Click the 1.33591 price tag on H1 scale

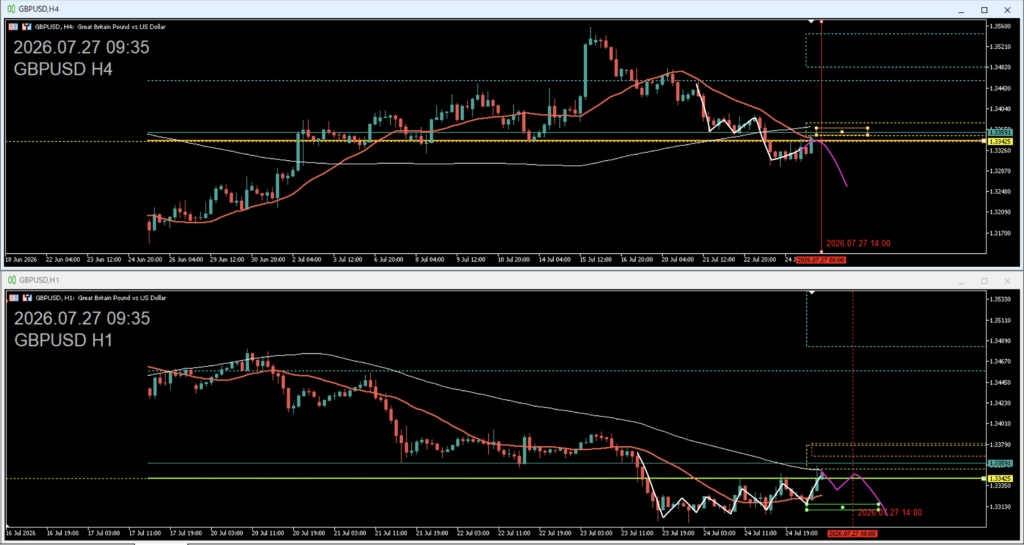click(x=999, y=463)
